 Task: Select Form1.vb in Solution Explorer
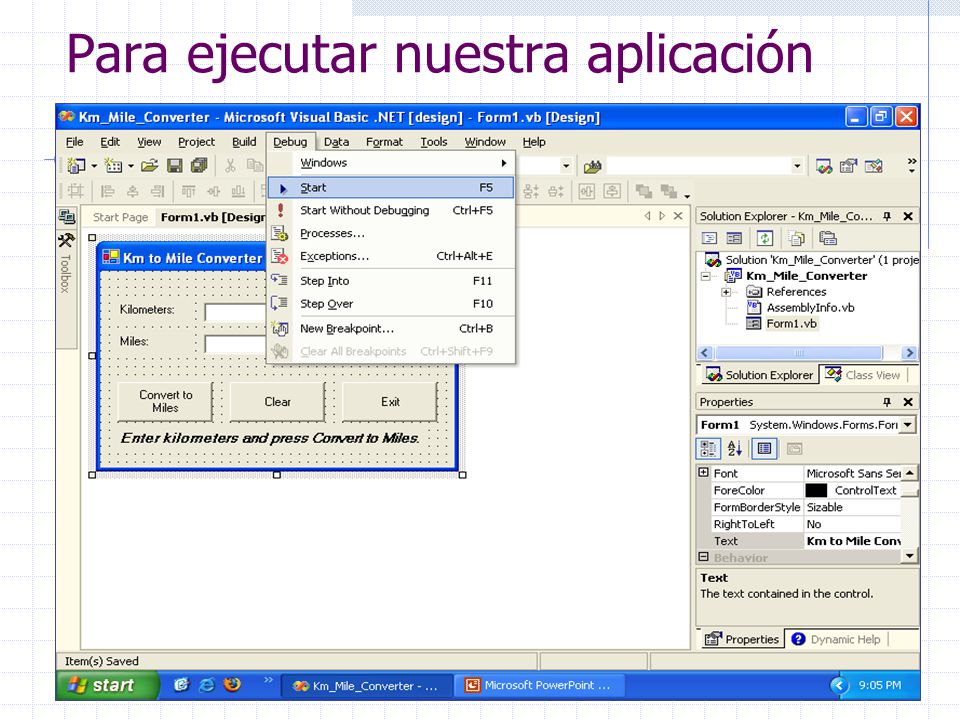point(791,323)
